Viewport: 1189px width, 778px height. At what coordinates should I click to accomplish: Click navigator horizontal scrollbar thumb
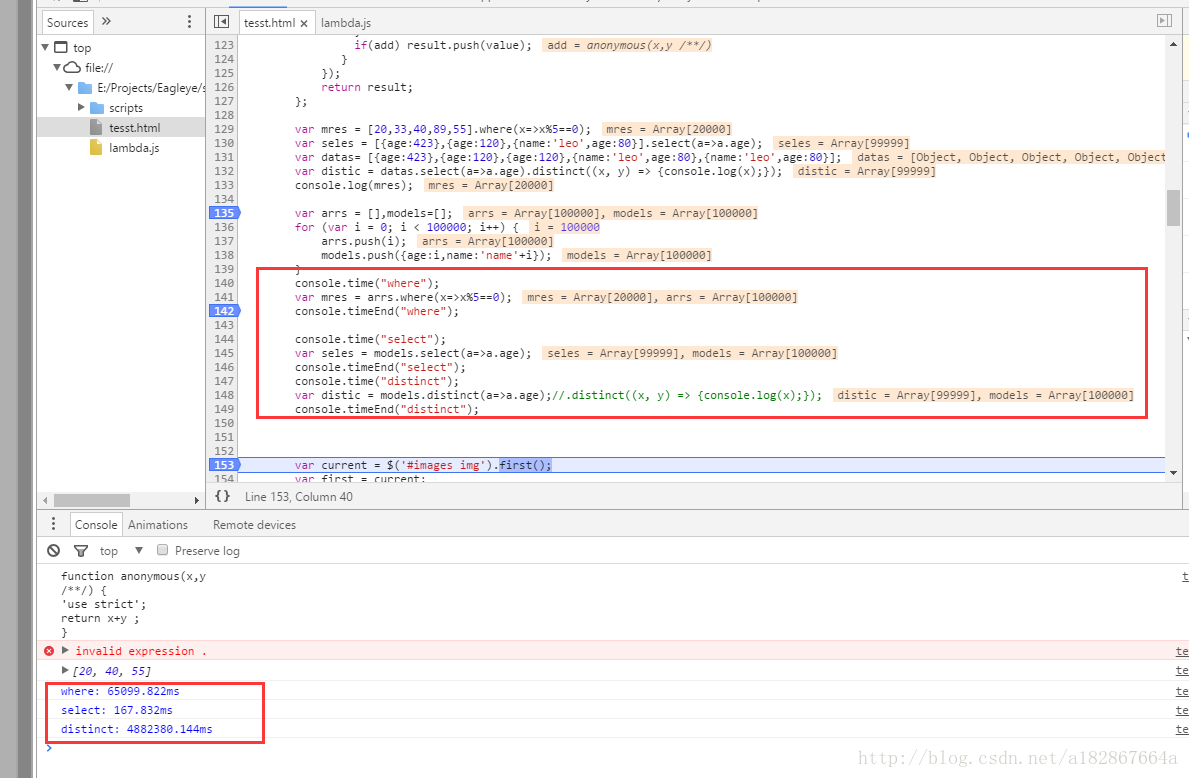point(92,500)
